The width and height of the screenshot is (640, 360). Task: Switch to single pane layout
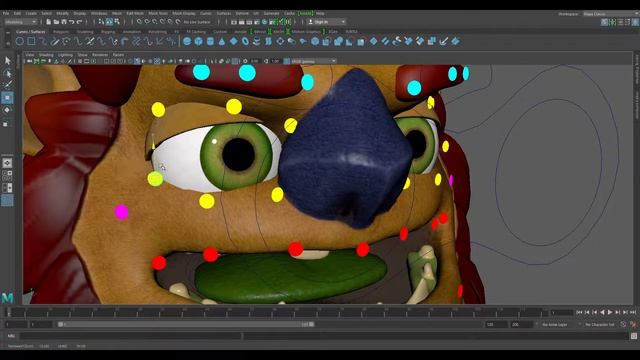[x=7, y=163]
